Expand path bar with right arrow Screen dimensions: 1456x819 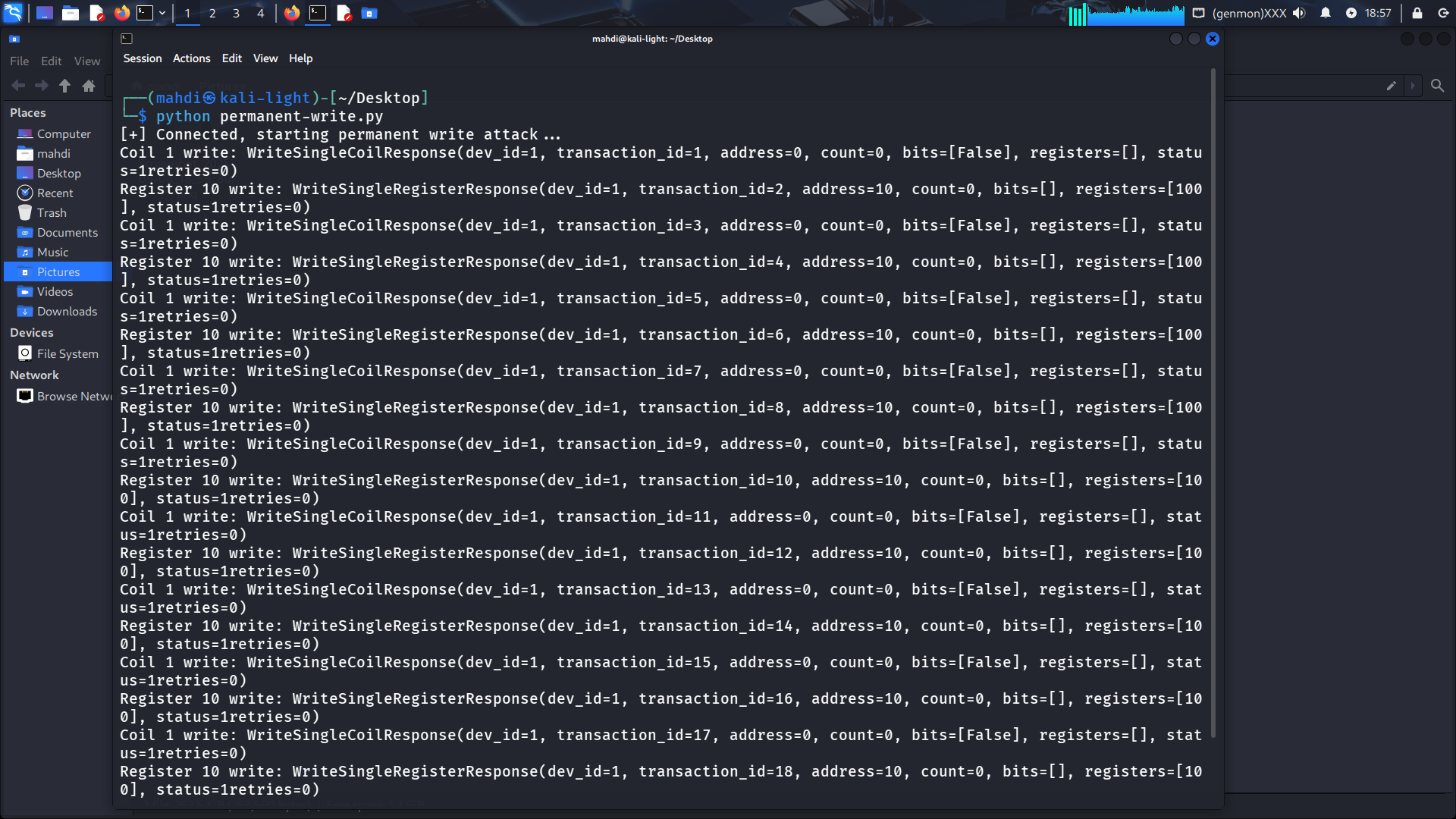click(1413, 86)
